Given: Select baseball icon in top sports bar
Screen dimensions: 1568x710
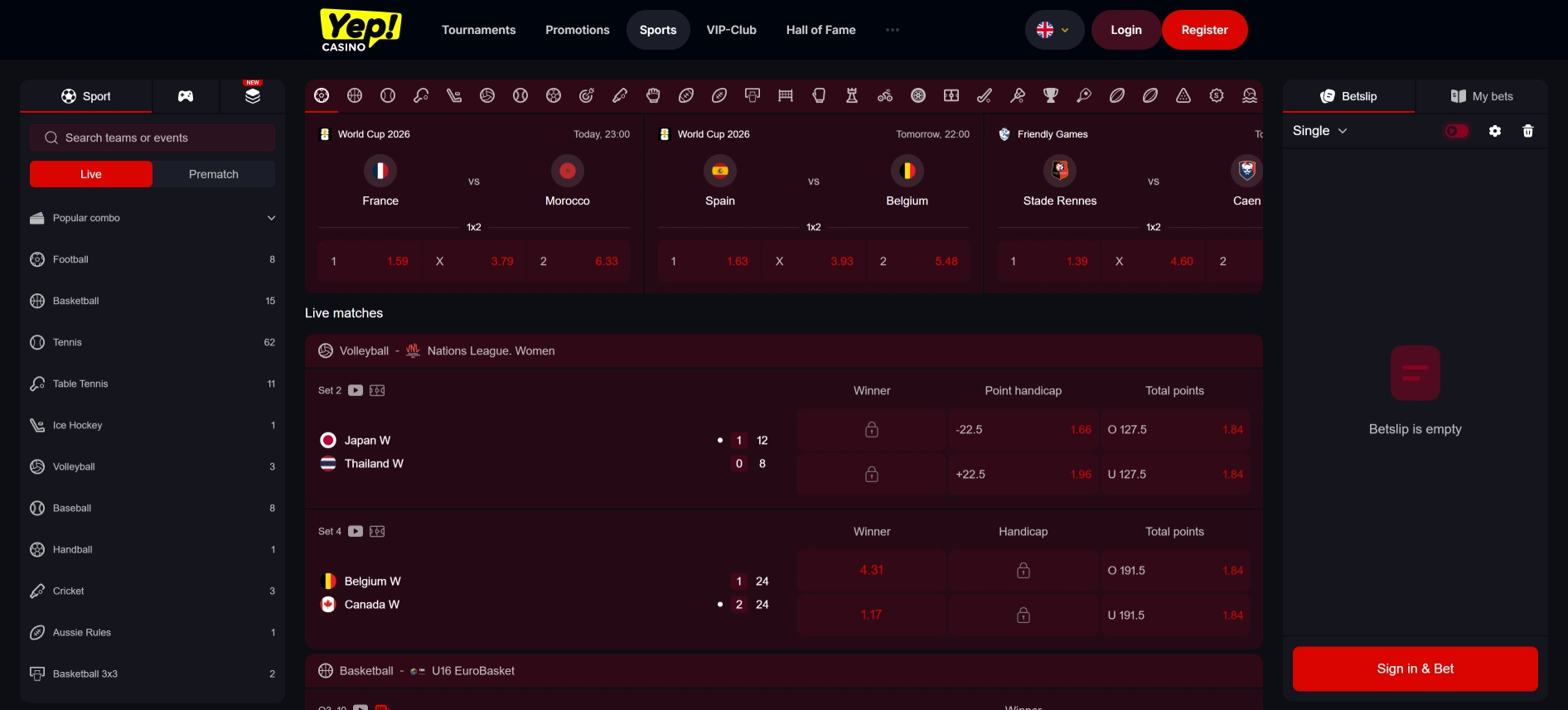Looking at the screenshot, I should coord(520,95).
